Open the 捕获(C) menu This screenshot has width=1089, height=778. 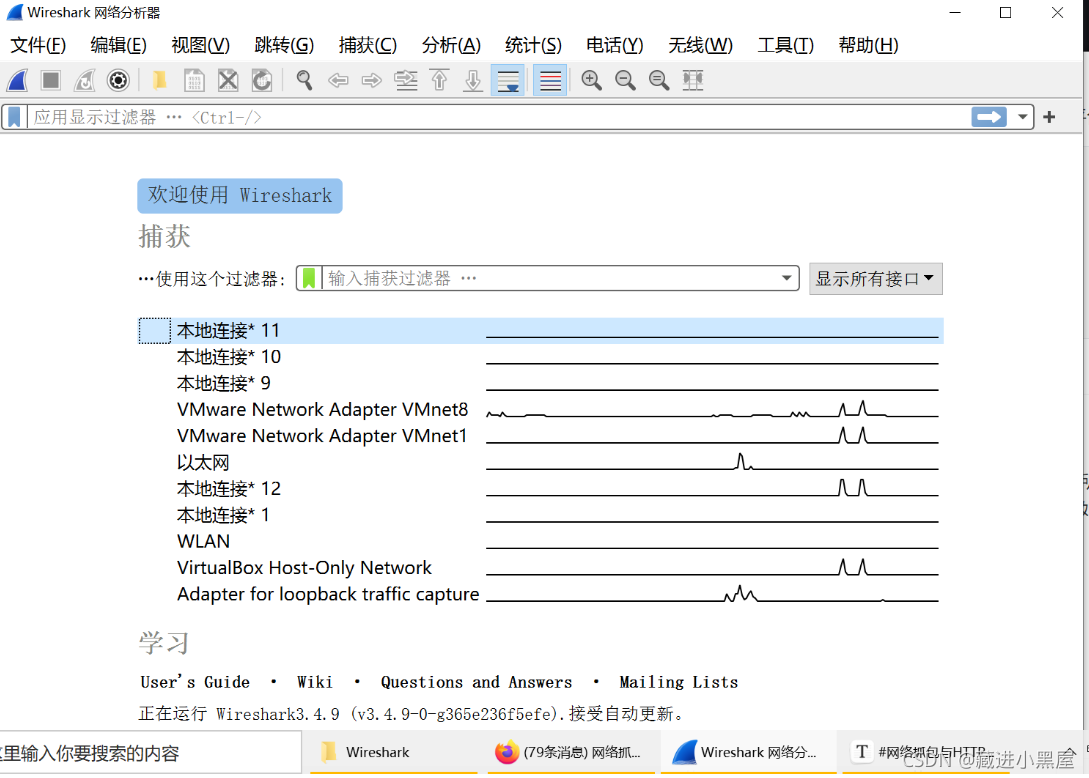pos(368,45)
